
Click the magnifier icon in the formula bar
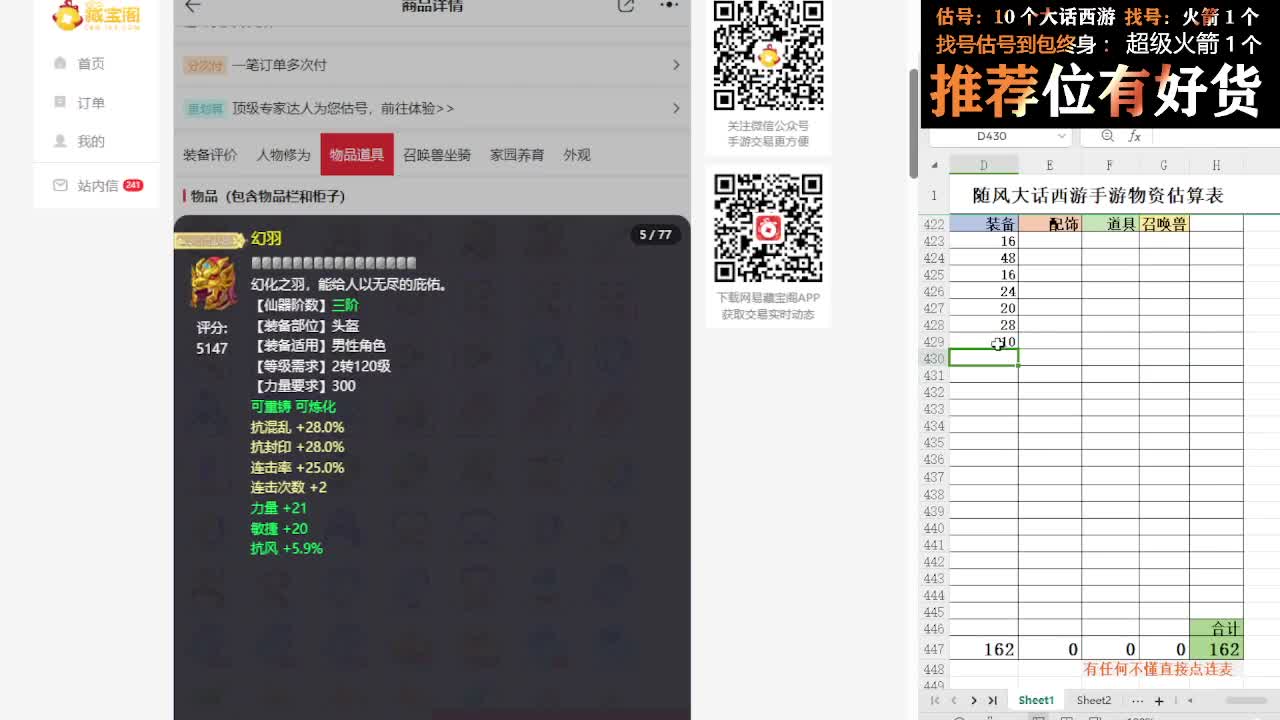1107,136
